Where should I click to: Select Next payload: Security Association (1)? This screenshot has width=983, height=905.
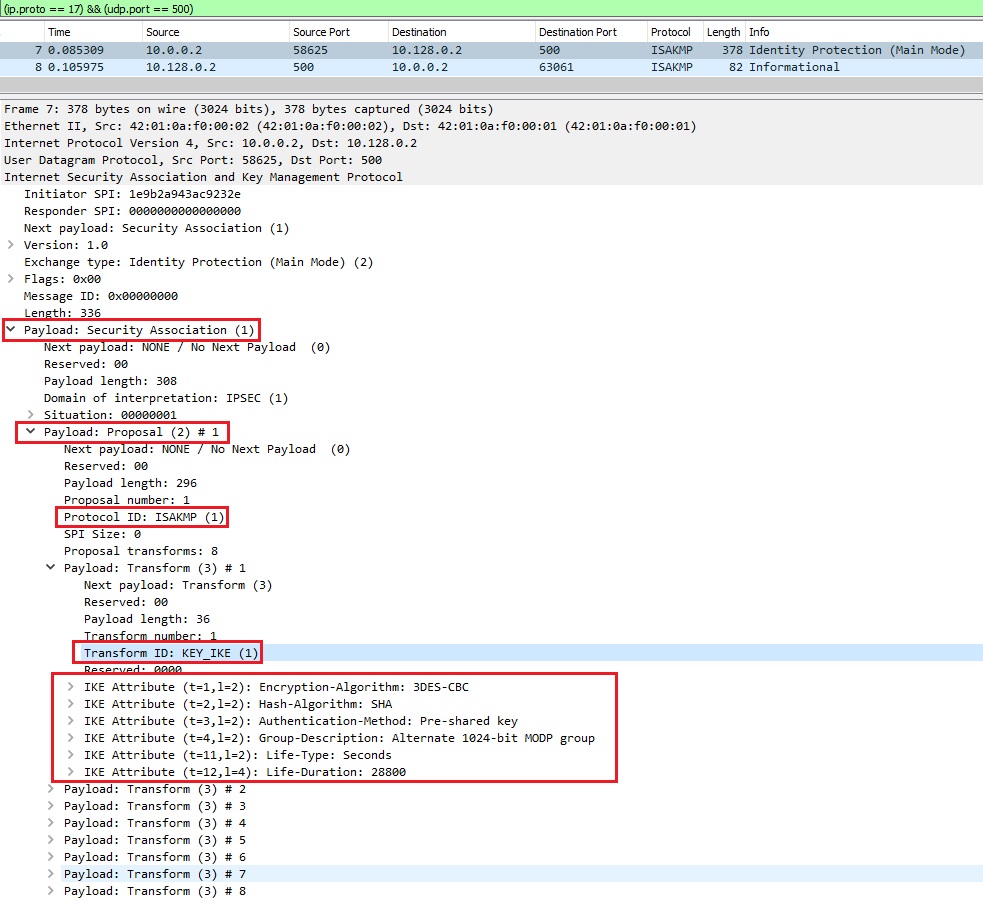click(x=157, y=228)
